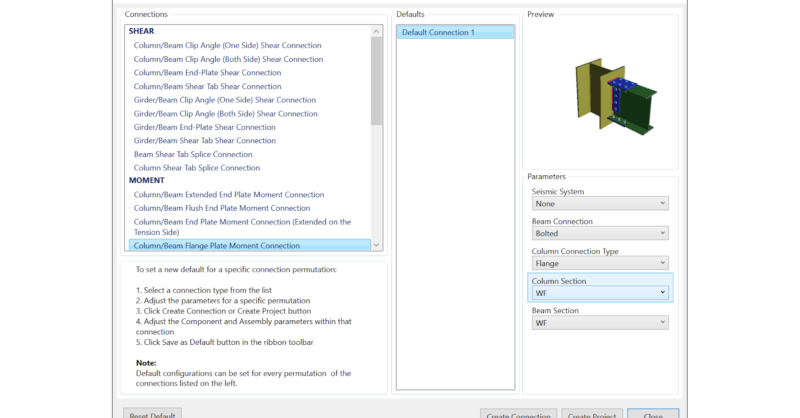The width and height of the screenshot is (800, 418).
Task: Open the Column Section dropdown
Action: click(x=599, y=293)
